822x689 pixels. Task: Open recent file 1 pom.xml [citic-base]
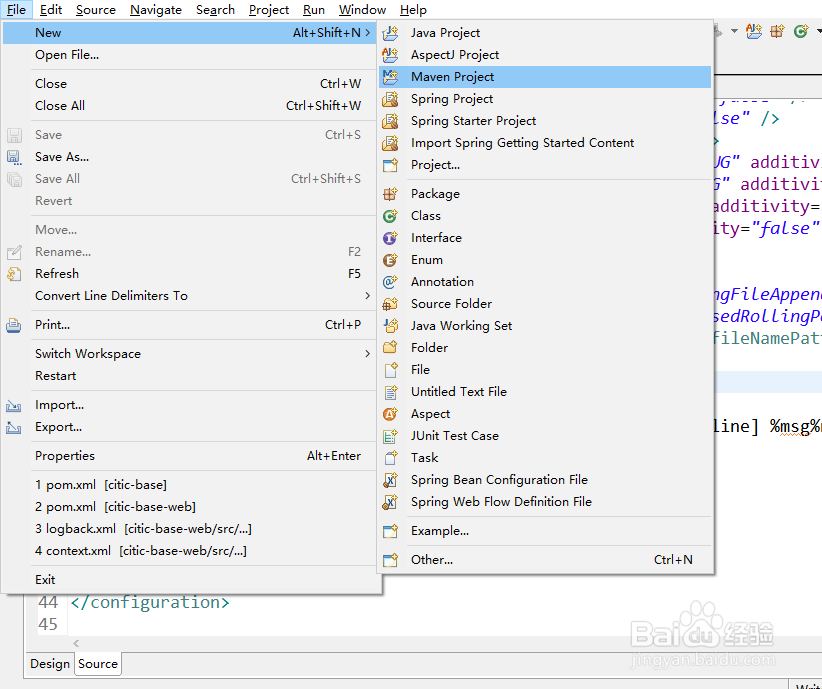190,485
